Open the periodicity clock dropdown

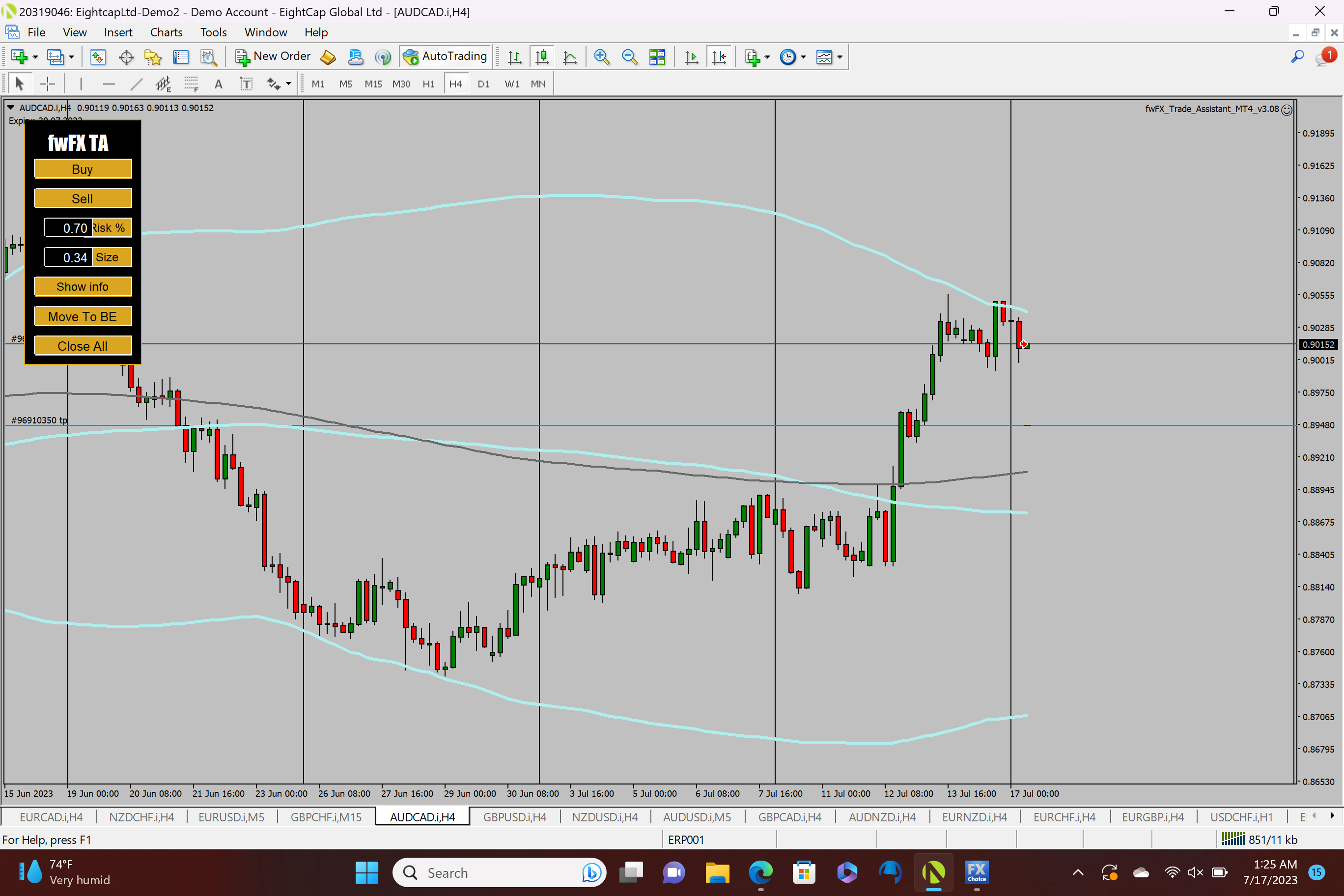click(803, 56)
